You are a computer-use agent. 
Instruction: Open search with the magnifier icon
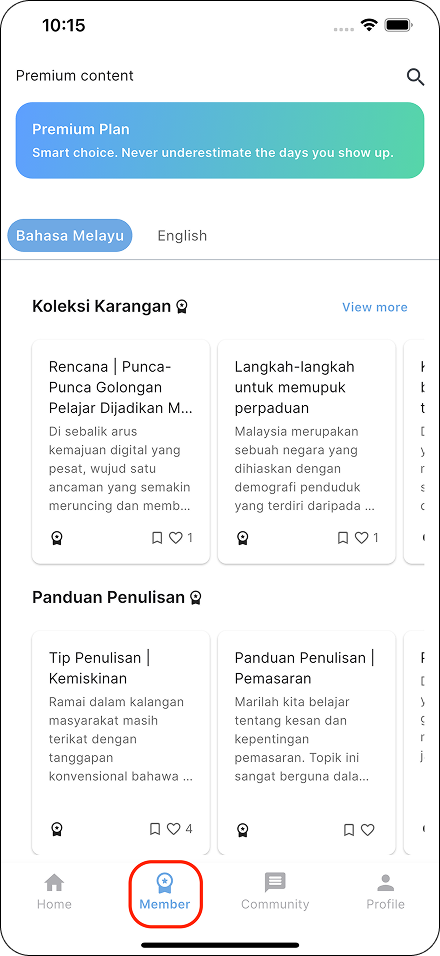tap(415, 77)
